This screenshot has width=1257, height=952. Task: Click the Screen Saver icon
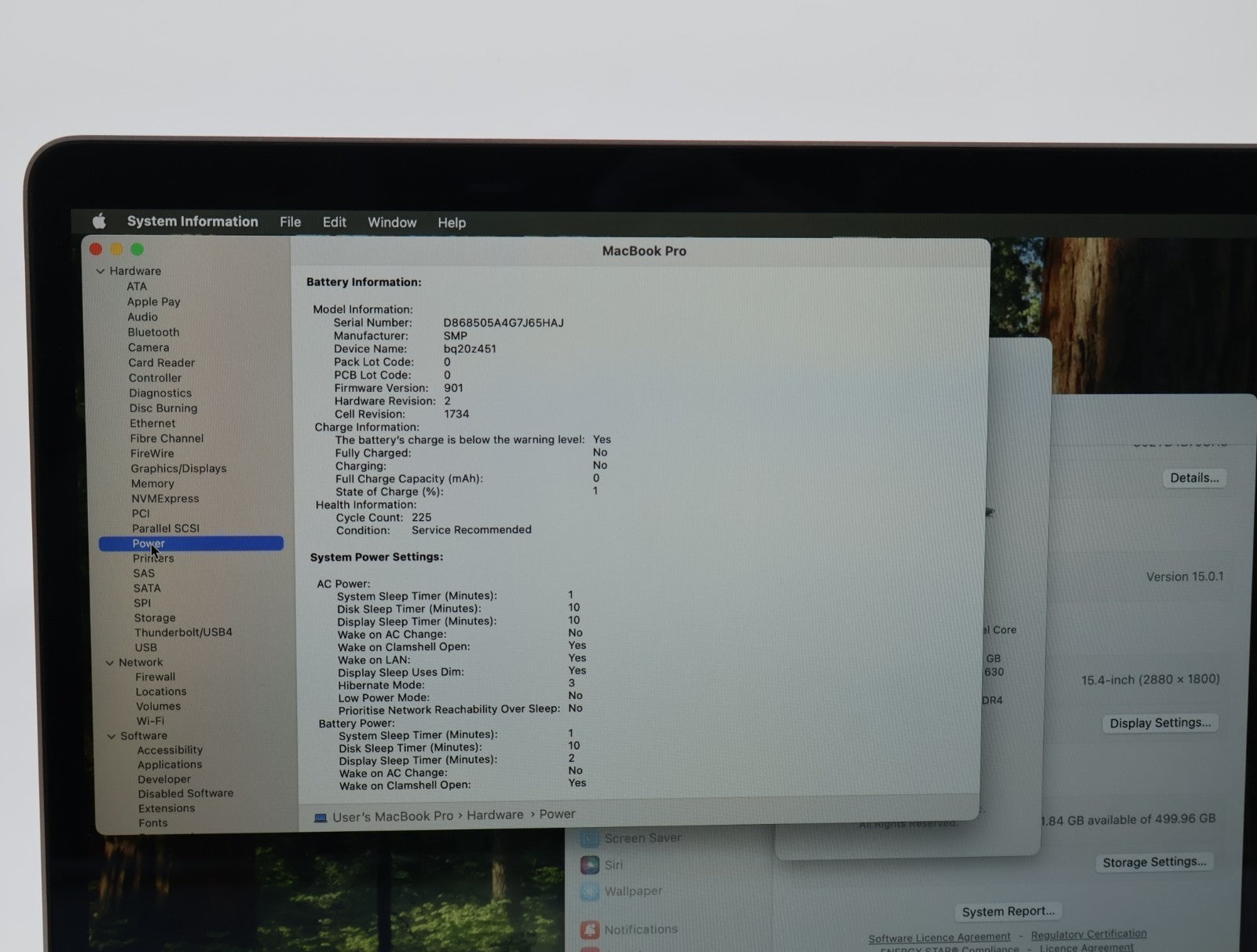pyautogui.click(x=590, y=838)
